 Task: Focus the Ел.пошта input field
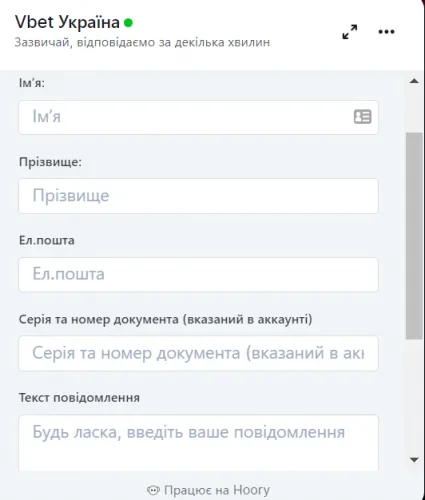coord(198,274)
